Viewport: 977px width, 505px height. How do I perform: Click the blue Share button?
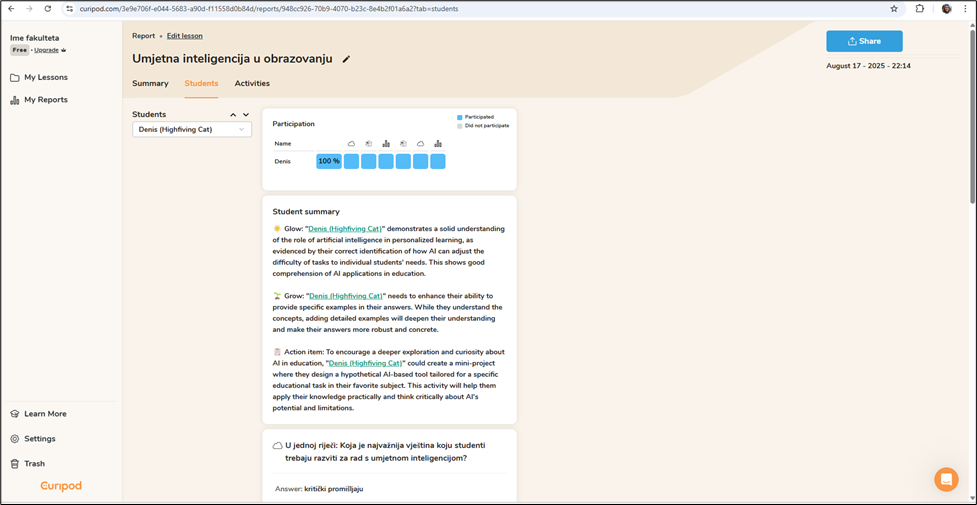(x=864, y=41)
